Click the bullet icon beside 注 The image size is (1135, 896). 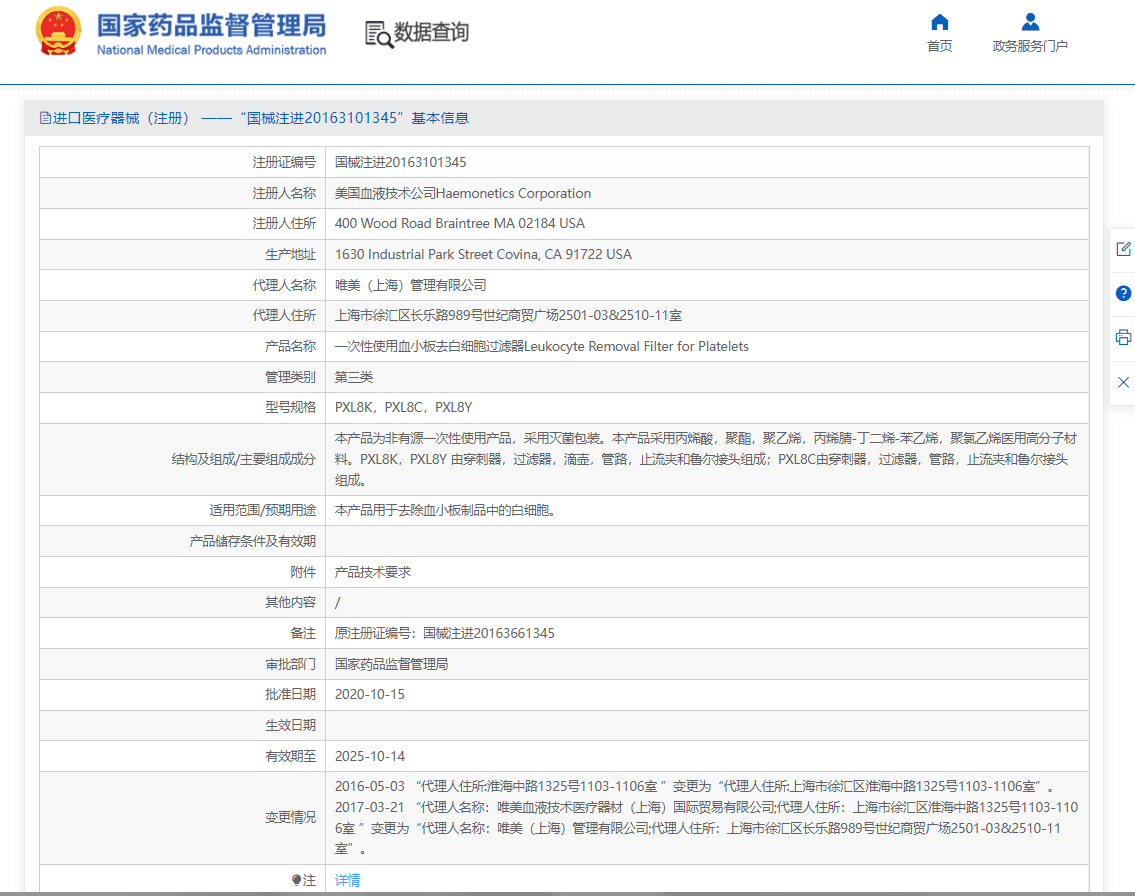click(296, 880)
